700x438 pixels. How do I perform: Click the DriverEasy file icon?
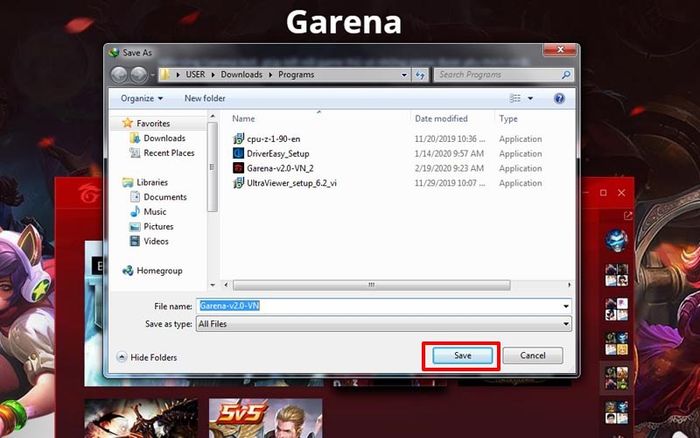238,154
